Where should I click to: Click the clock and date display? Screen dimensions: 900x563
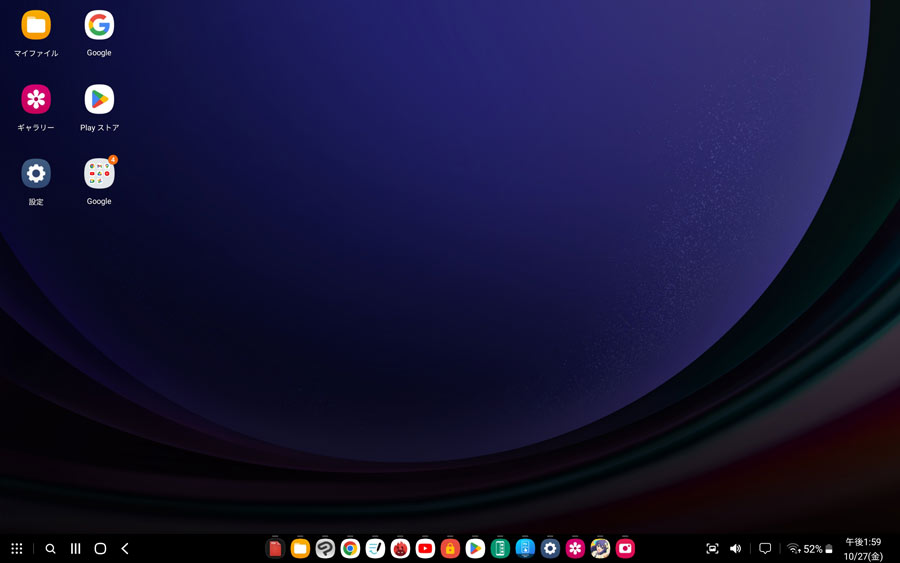863,549
